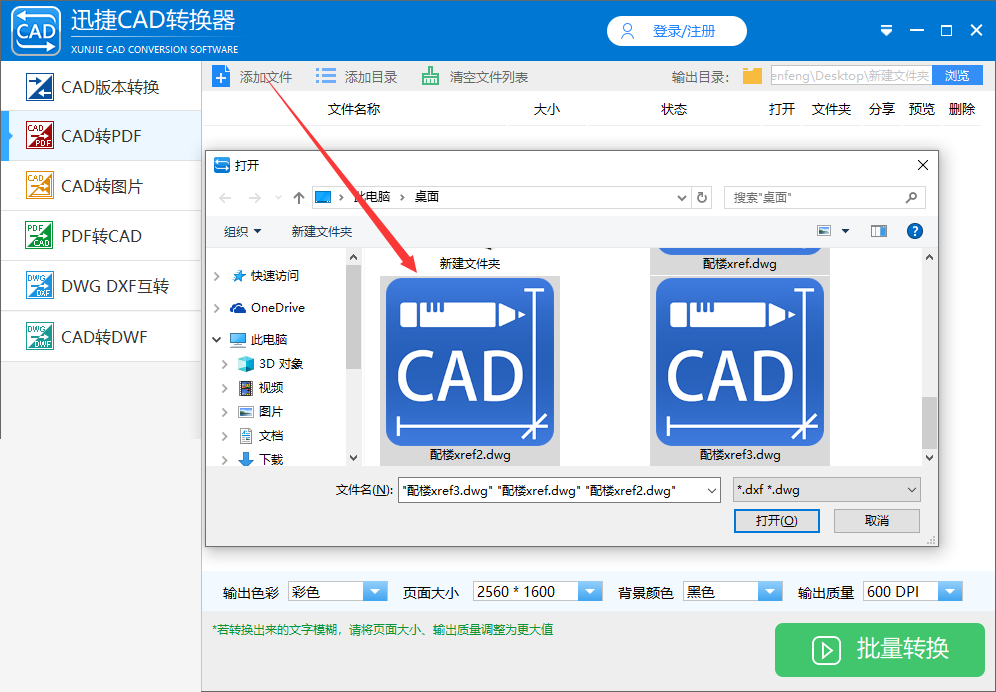
Task: Open the 页面大小 dropdown
Action: 589,592
